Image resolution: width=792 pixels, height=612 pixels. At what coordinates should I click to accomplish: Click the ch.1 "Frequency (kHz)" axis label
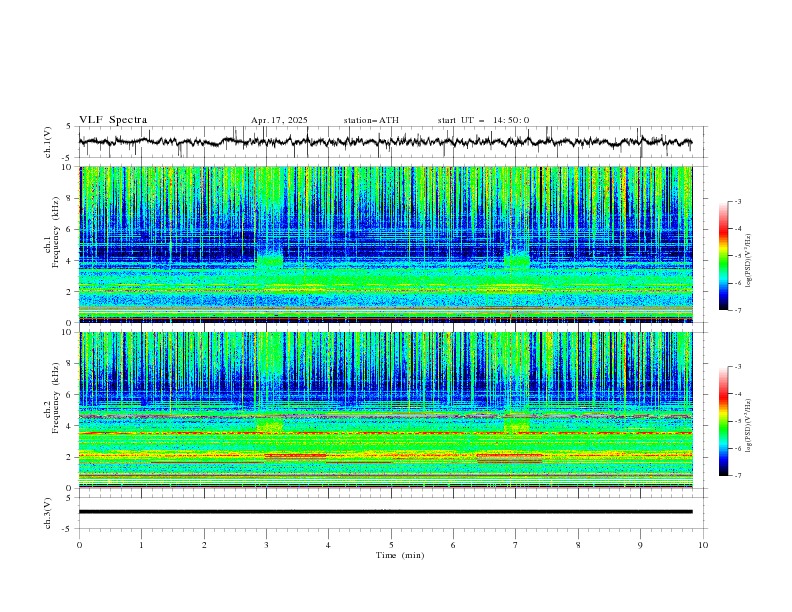point(55,232)
